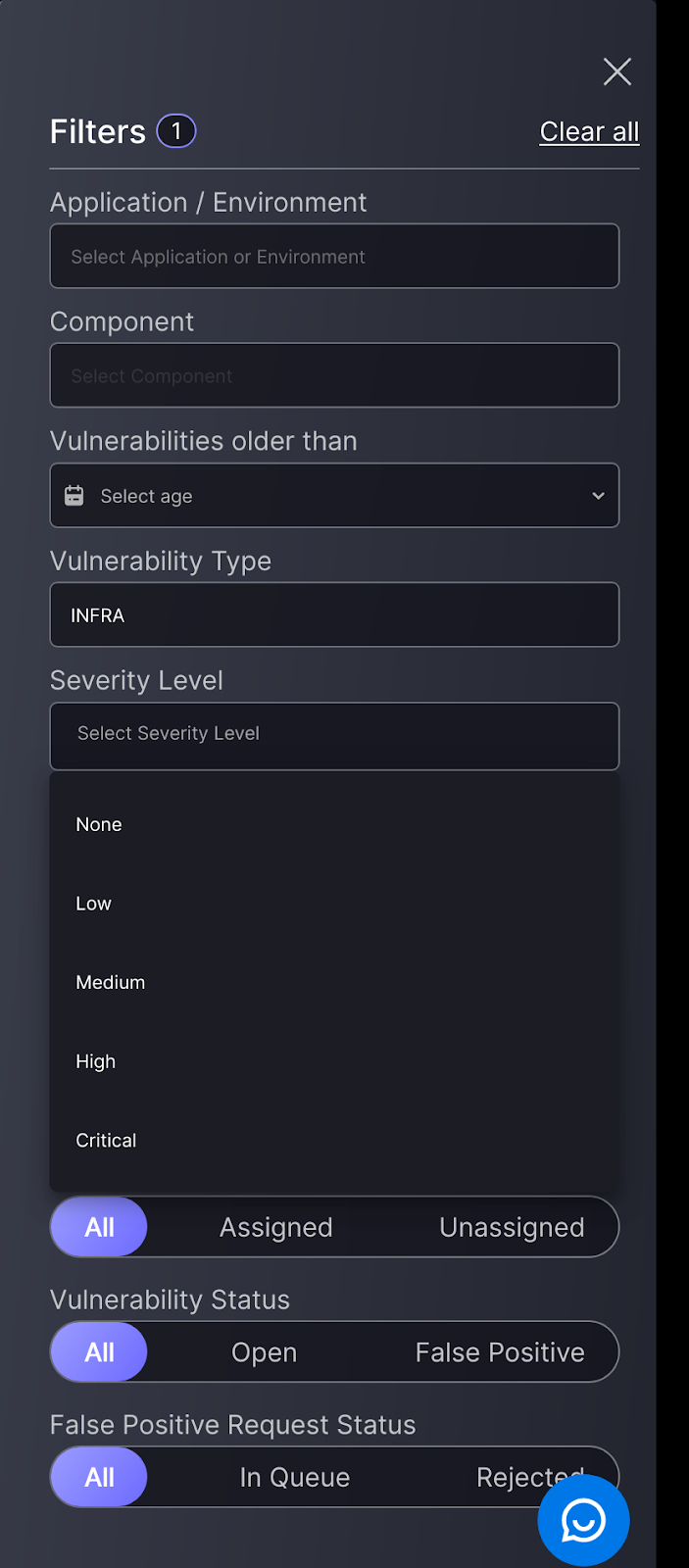Clear all active filters
The width and height of the screenshot is (689, 1568).
(589, 130)
